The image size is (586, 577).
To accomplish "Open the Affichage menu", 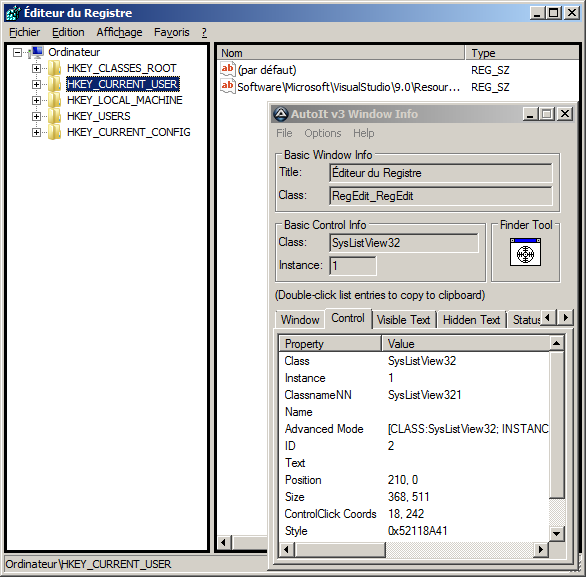I will 119,32.
